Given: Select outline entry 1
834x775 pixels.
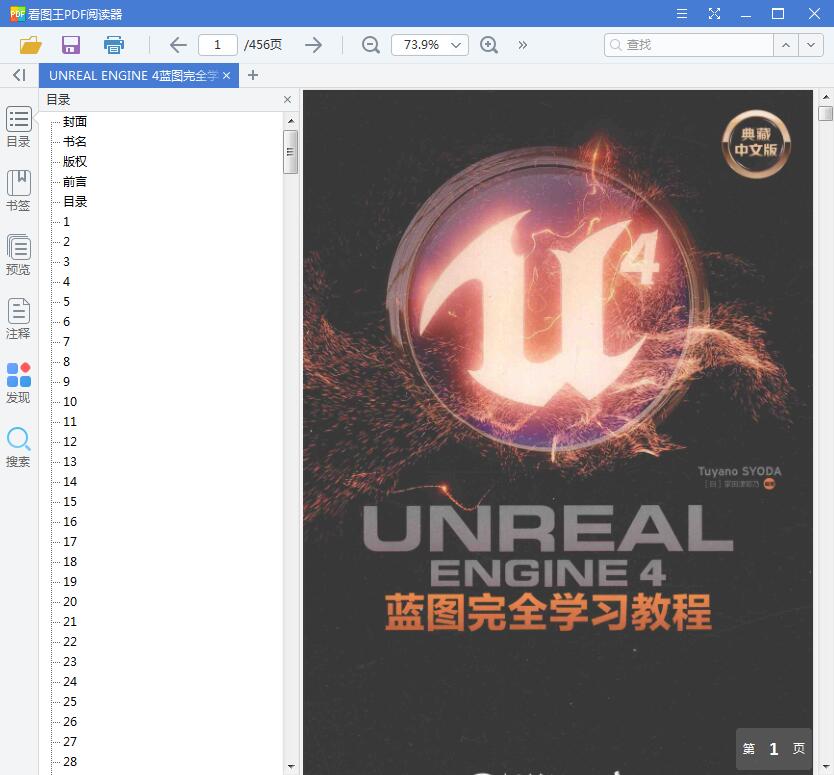Looking at the screenshot, I should 66,222.
